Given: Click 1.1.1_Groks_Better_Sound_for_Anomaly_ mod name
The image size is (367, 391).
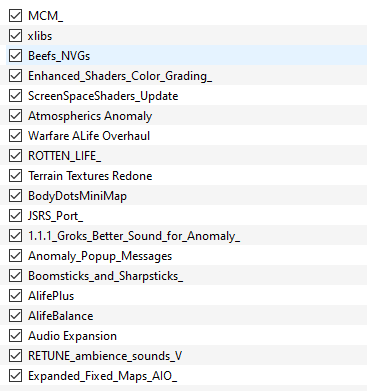Looking at the screenshot, I should 134,236.
